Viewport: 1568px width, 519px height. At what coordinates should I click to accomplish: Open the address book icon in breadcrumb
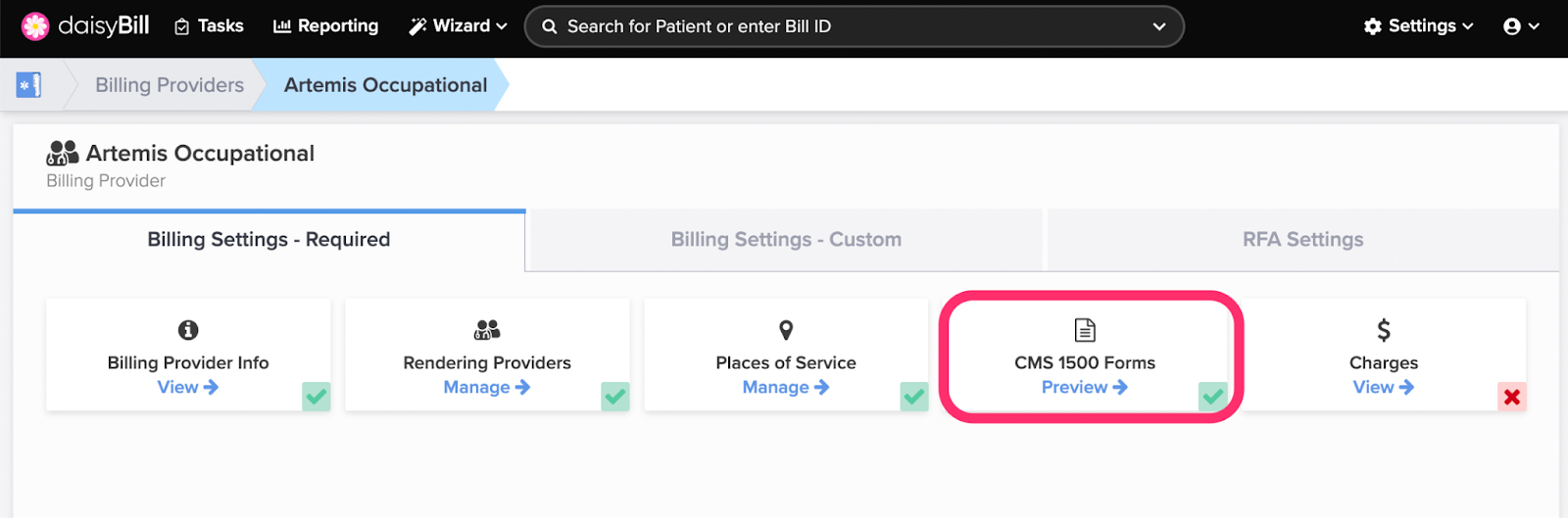tap(28, 85)
